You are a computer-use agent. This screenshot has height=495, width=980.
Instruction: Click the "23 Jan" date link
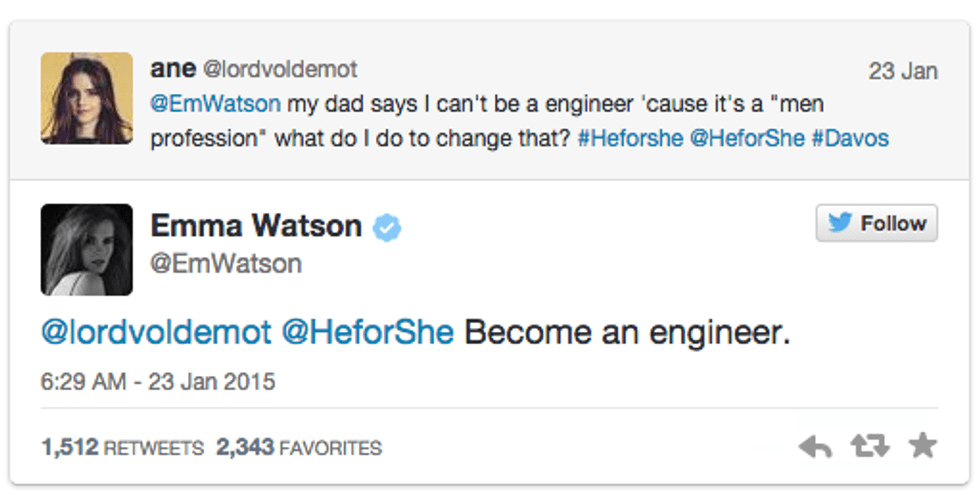pos(903,71)
